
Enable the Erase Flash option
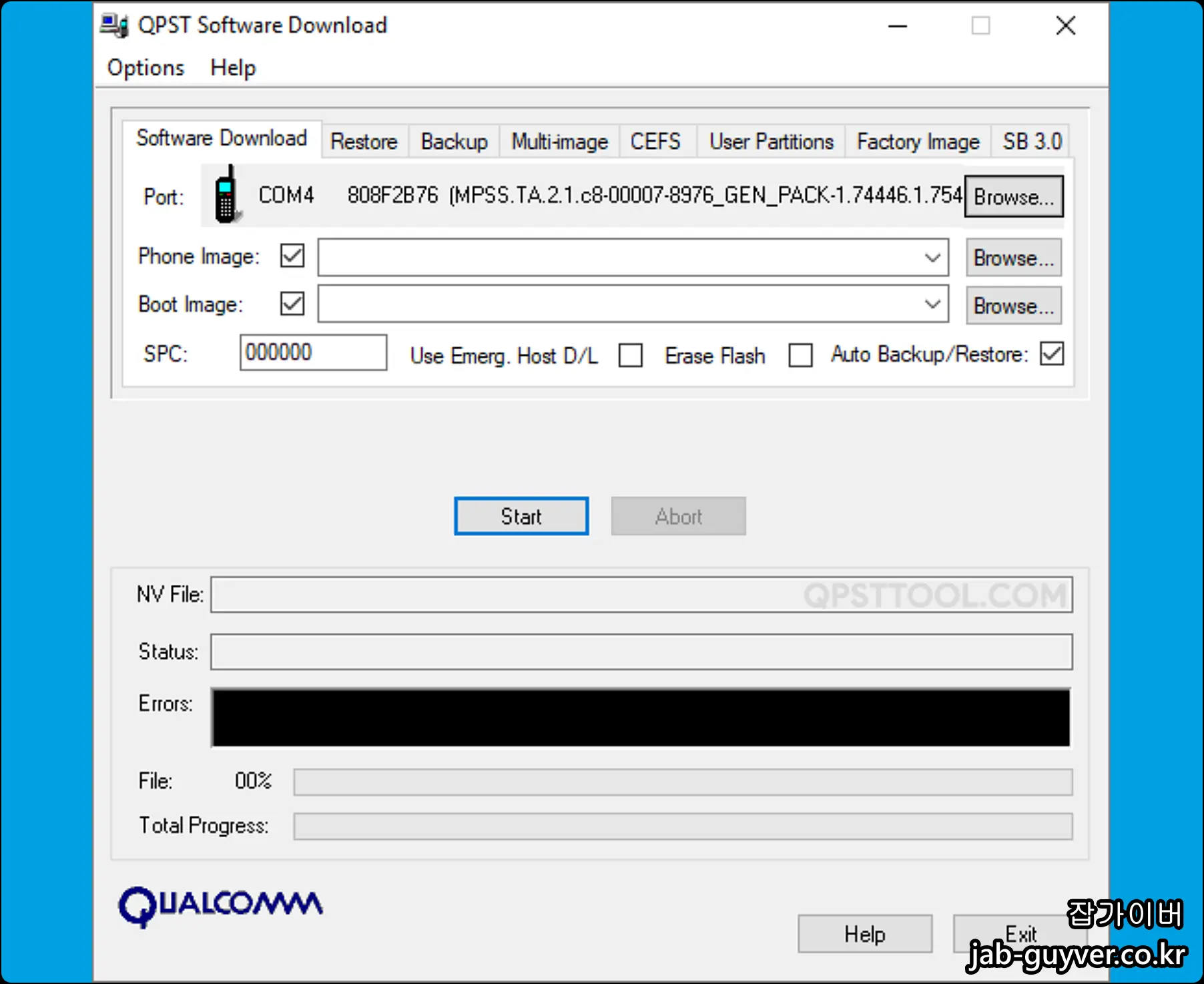pos(800,356)
